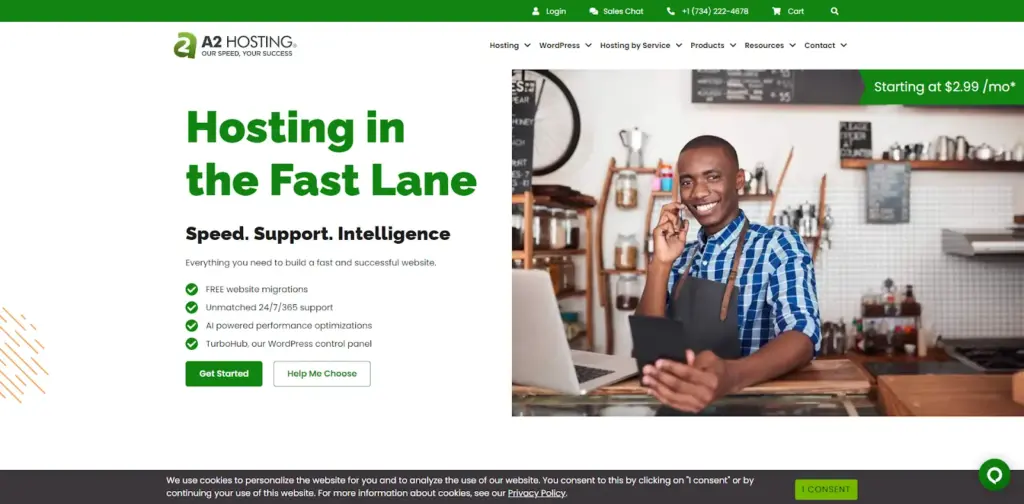Open the Products menu
Image resolution: width=1024 pixels, height=504 pixels.
[713, 46]
